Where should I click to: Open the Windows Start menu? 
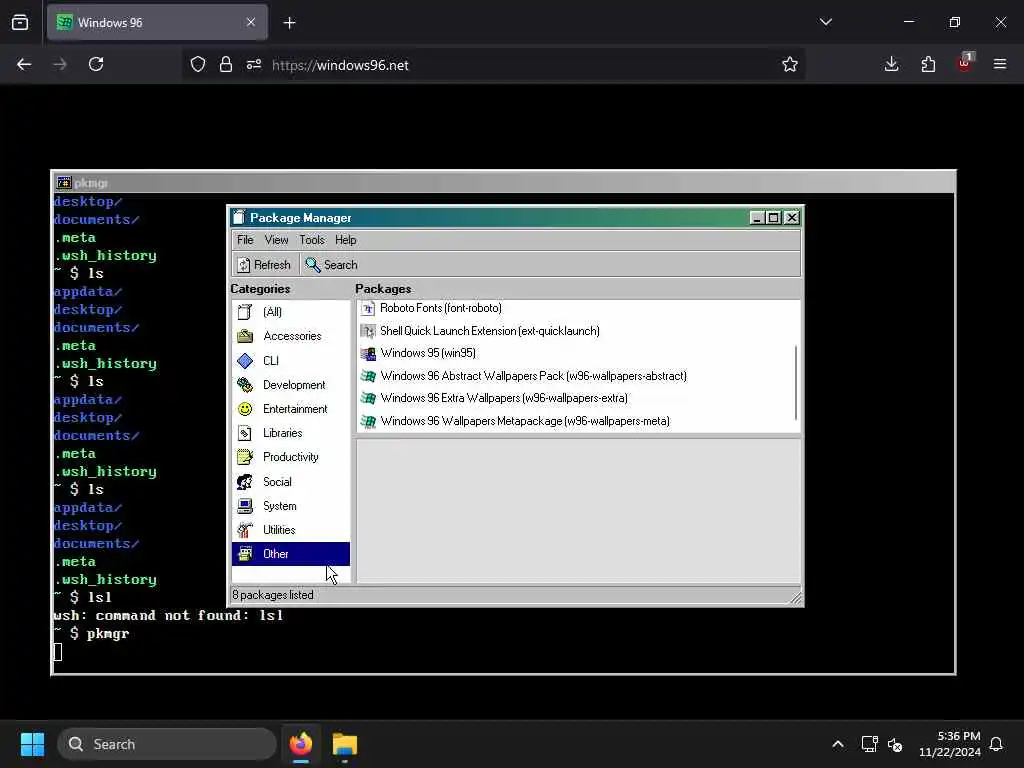(32, 744)
